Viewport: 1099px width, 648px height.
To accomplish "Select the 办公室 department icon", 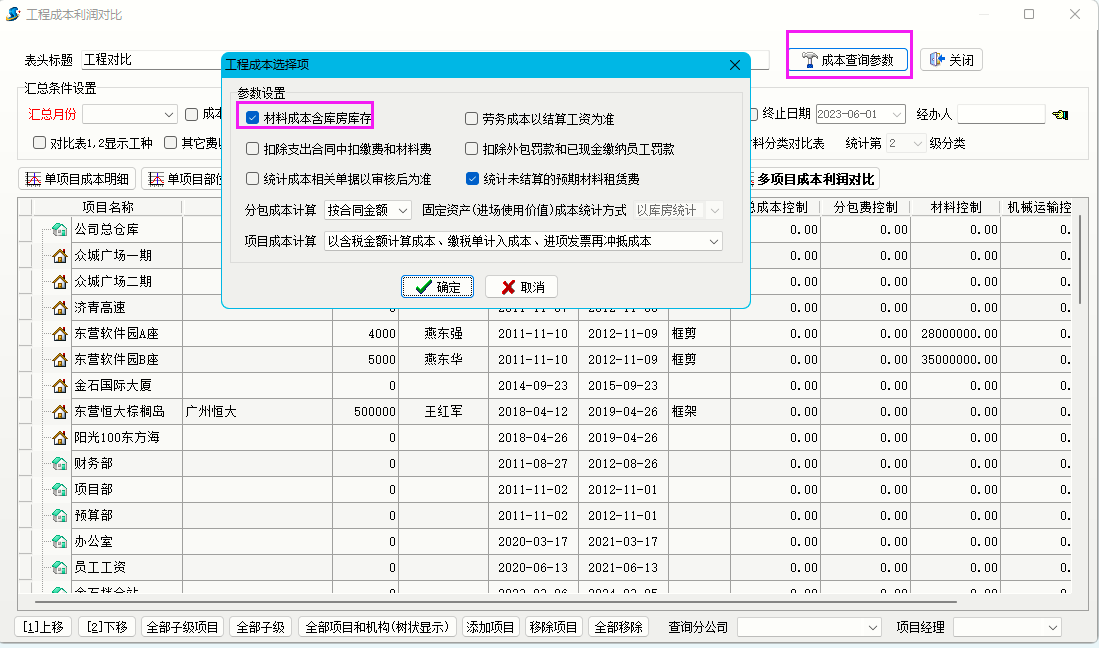I will click(60, 542).
